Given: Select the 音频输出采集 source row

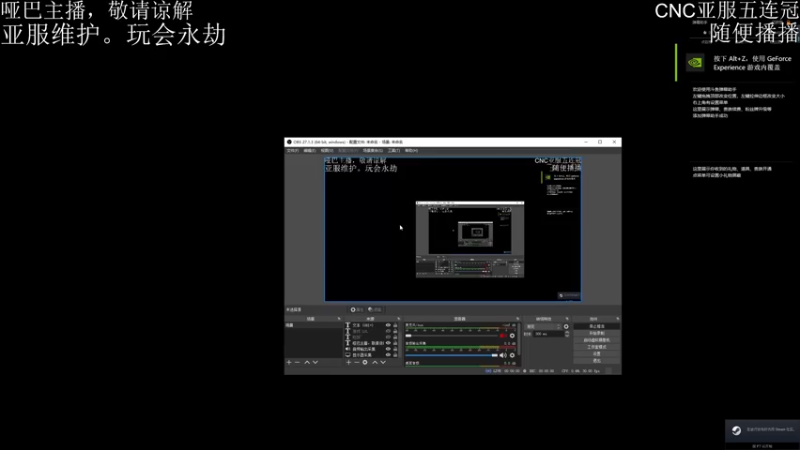Looking at the screenshot, I should click(x=372, y=349).
